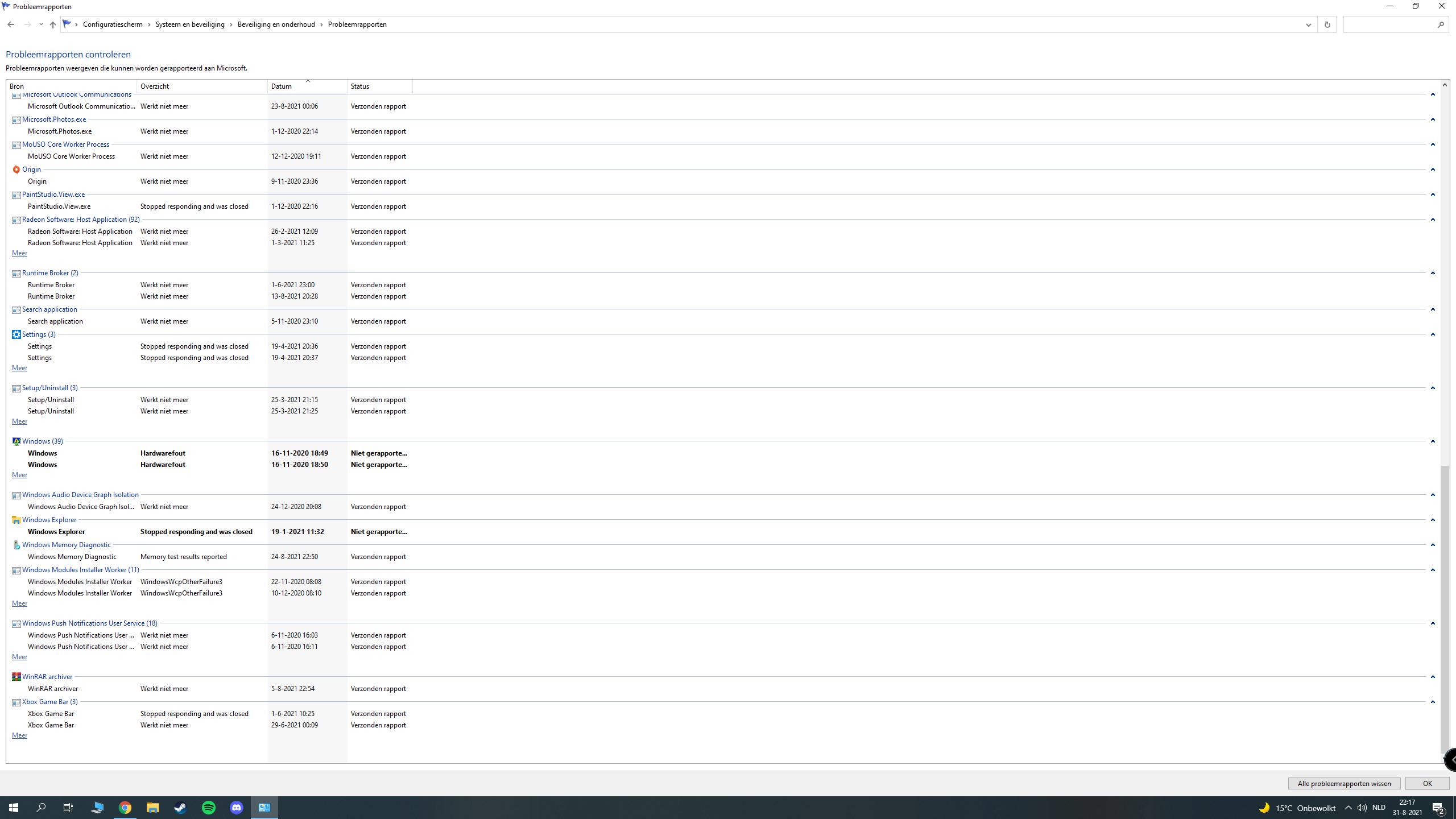The image size is (1456, 819).
Task: Click the scrollbar up arrow
Action: point(1445,85)
